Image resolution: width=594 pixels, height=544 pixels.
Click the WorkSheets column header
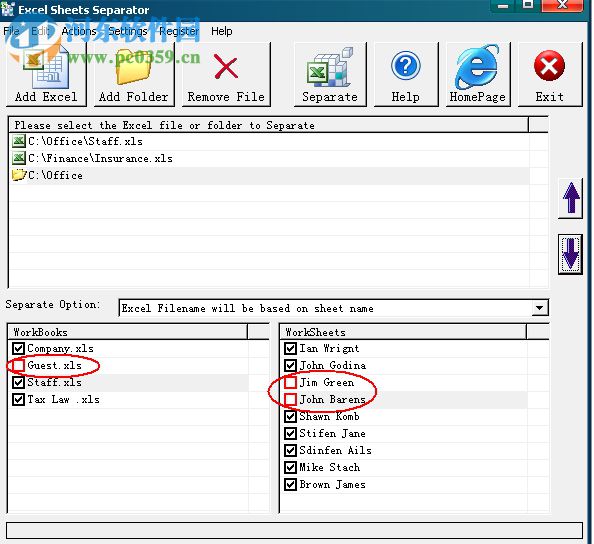click(403, 332)
